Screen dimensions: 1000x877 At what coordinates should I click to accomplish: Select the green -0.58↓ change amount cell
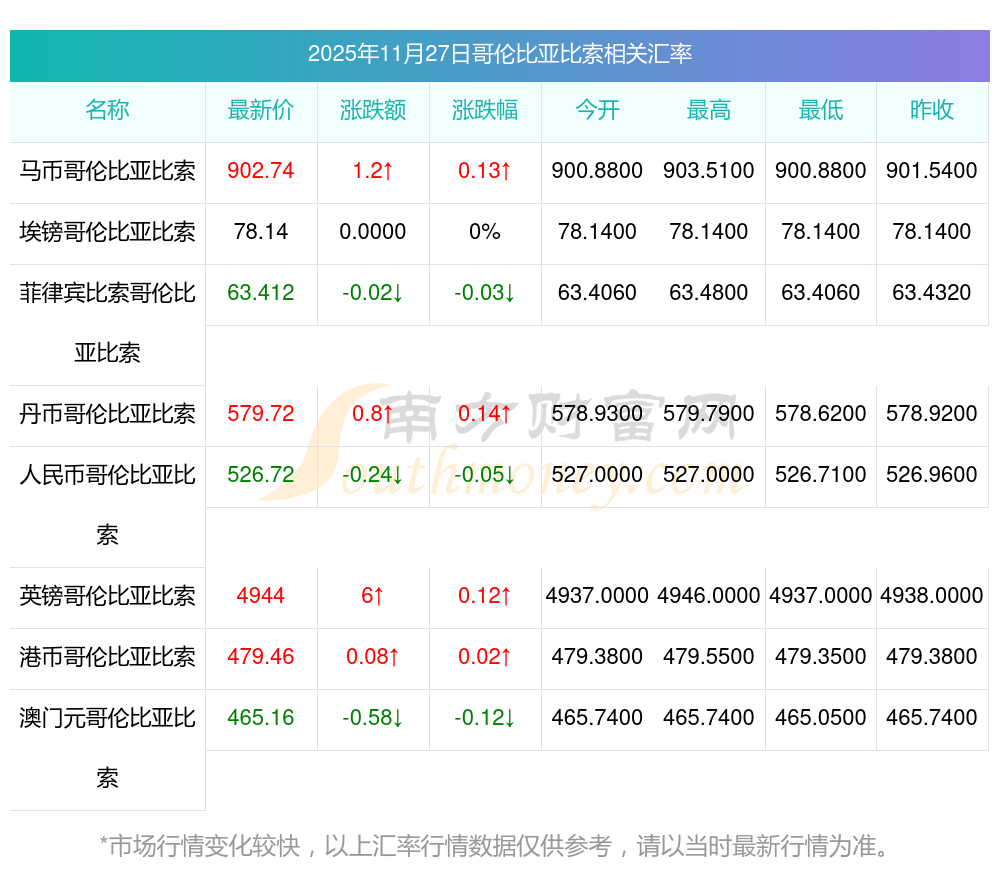click(373, 718)
